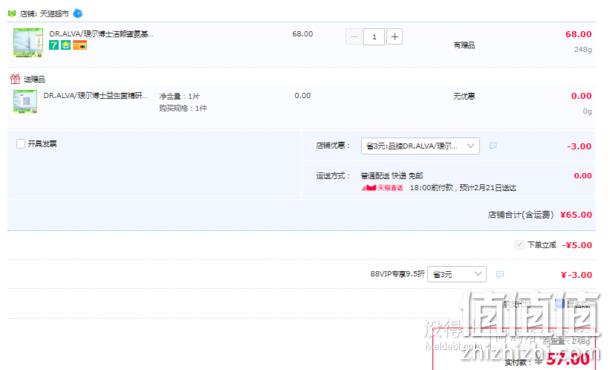Click the comment icon beside shop discount

pyautogui.click(x=493, y=146)
